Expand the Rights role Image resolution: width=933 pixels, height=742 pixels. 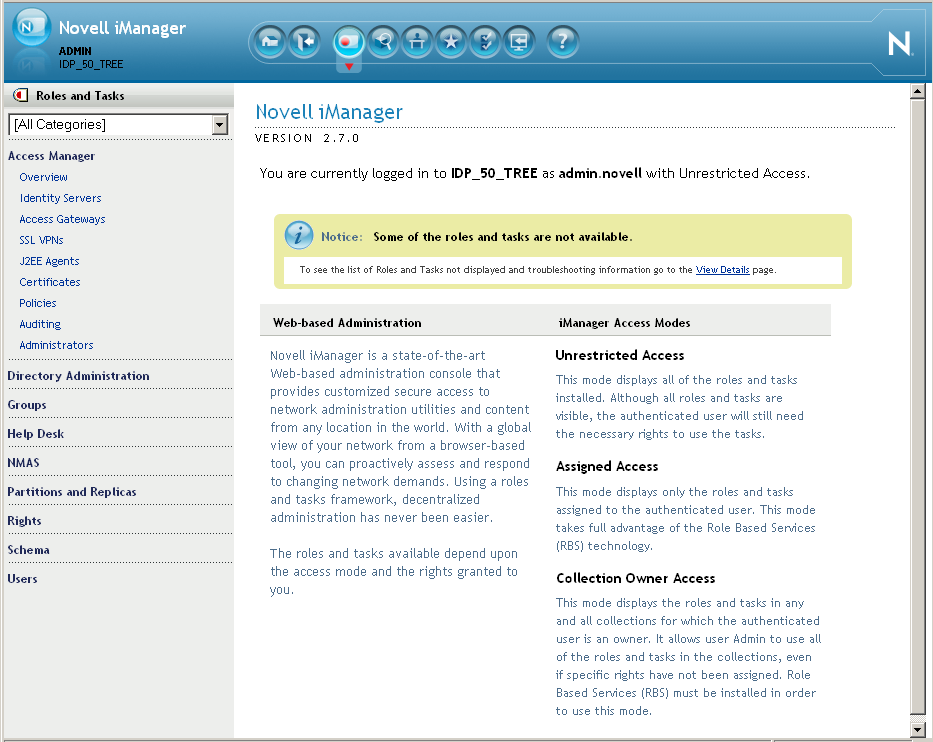(x=24, y=521)
